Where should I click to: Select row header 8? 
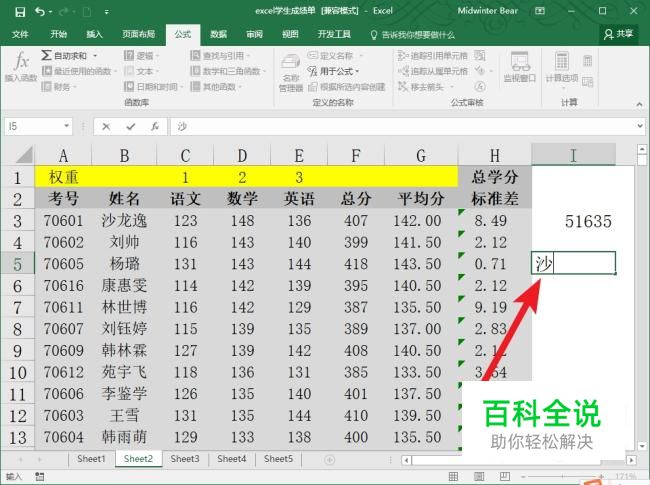pyautogui.click(x=17, y=329)
